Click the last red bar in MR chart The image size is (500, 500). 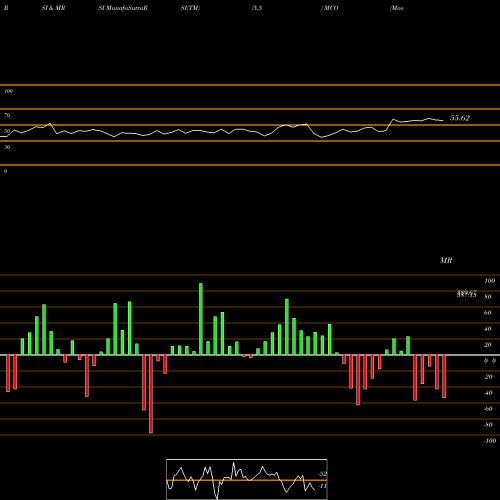pos(444,376)
